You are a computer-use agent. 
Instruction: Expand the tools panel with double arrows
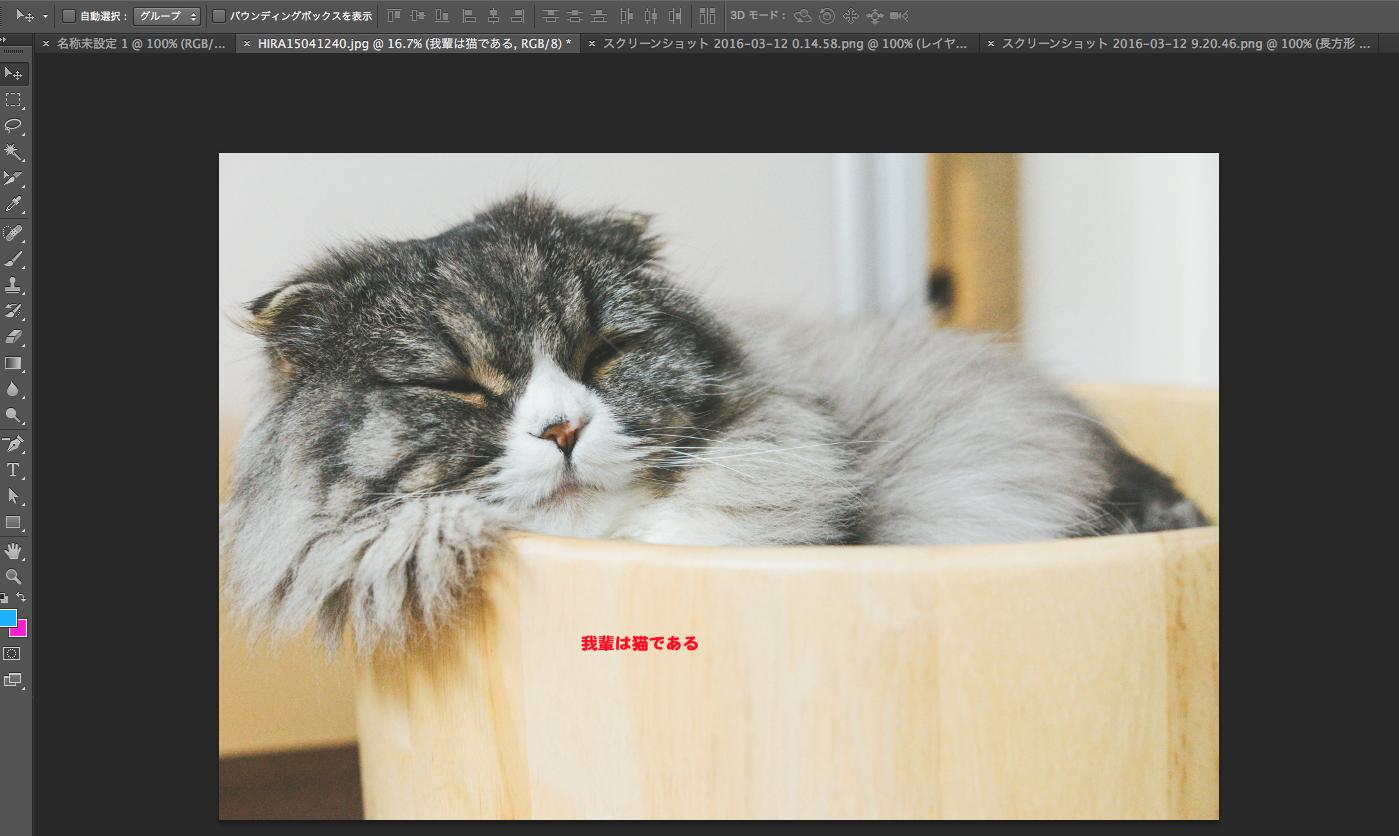tap(5, 40)
